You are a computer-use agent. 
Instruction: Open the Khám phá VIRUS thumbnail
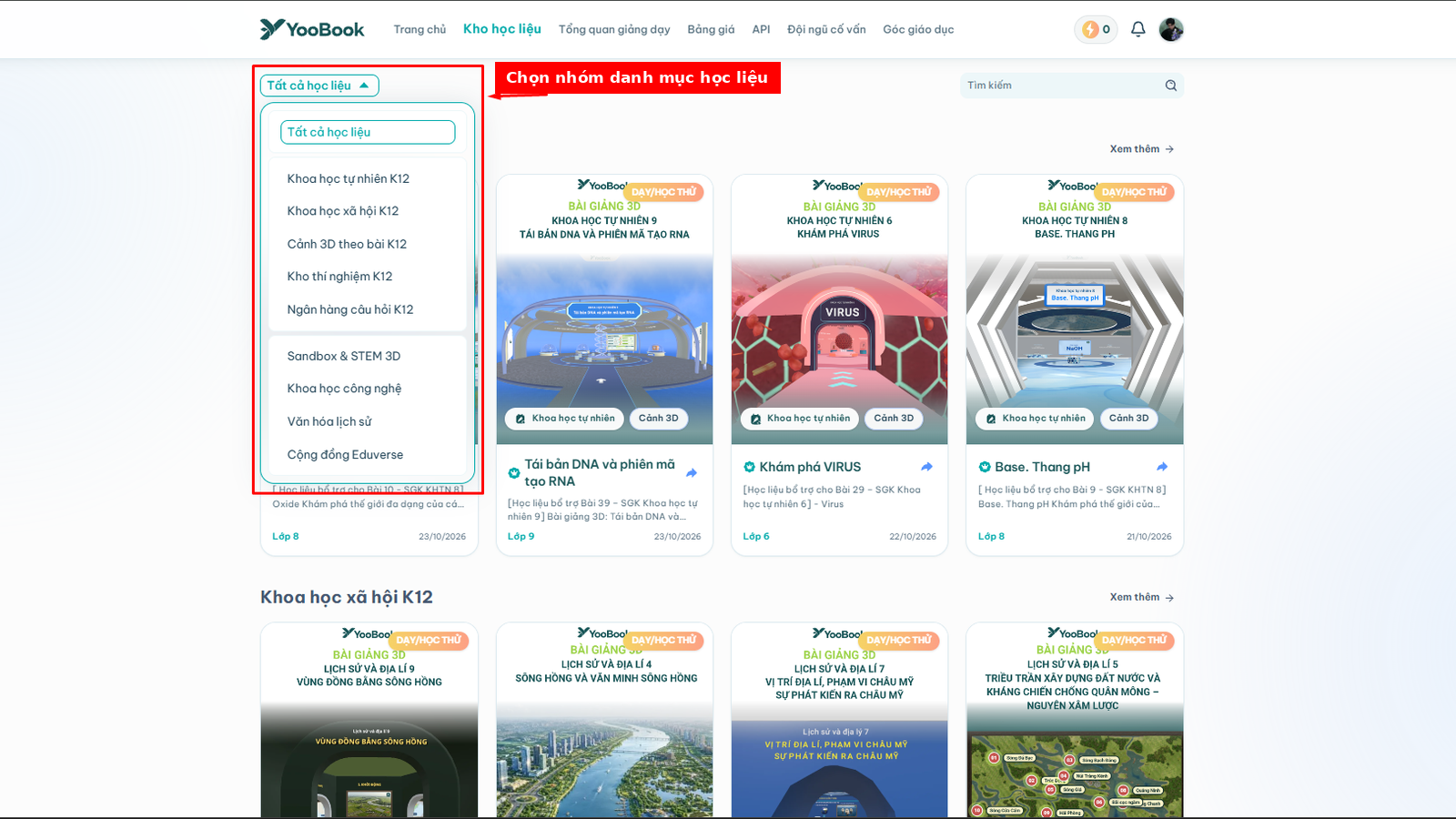[839, 309]
